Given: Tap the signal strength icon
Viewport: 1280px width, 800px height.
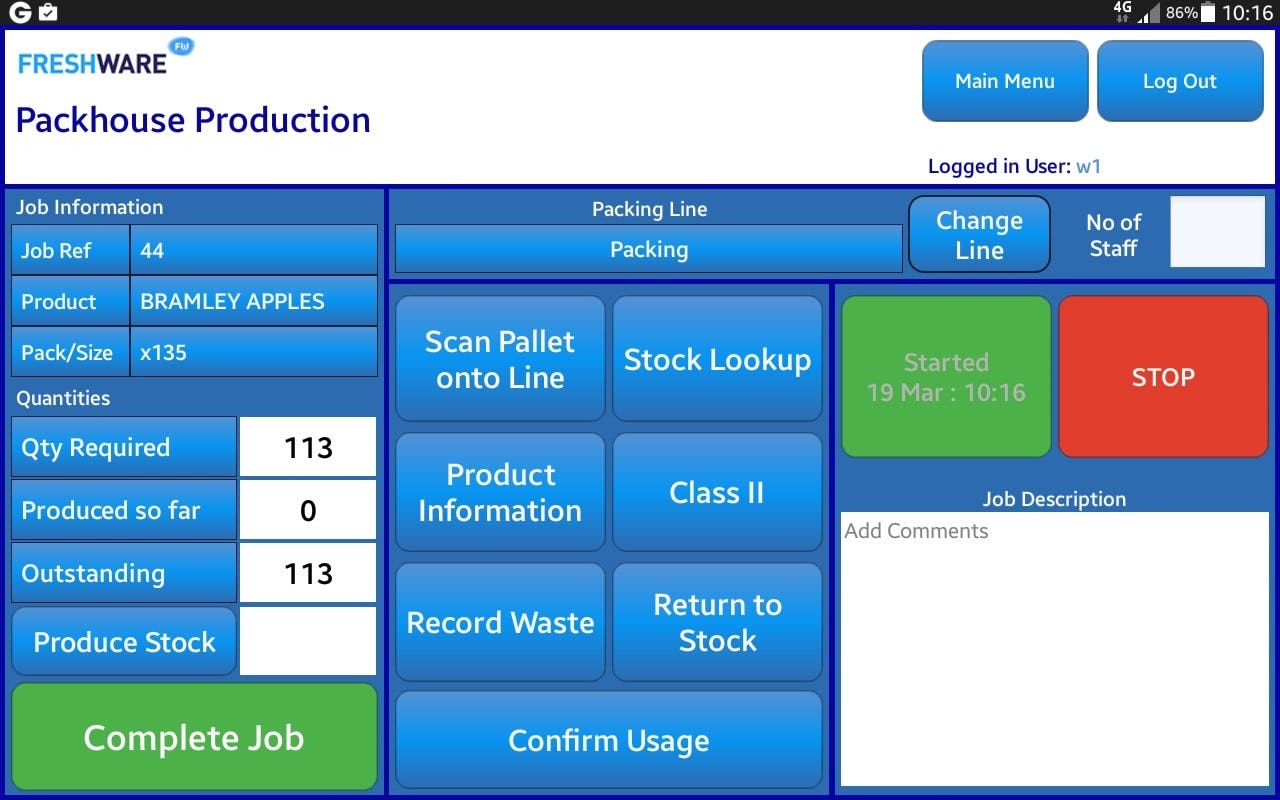Looking at the screenshot, I should coord(1148,13).
